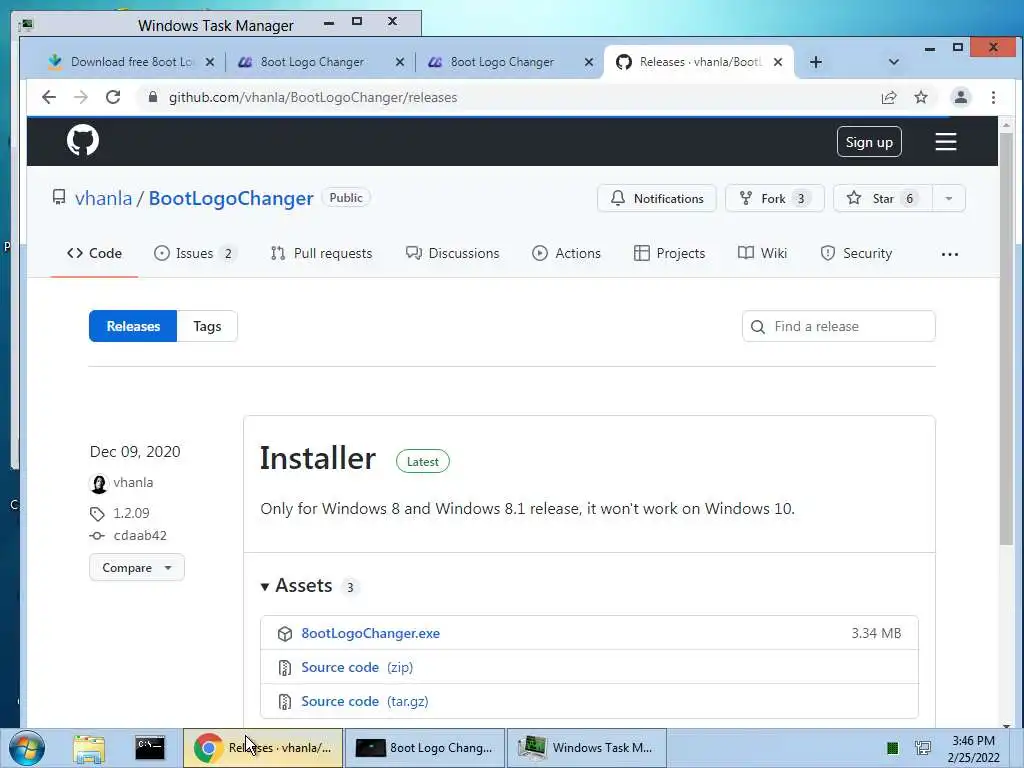Open the Windows Start button
Viewport: 1024px width, 768px height.
coord(27,748)
